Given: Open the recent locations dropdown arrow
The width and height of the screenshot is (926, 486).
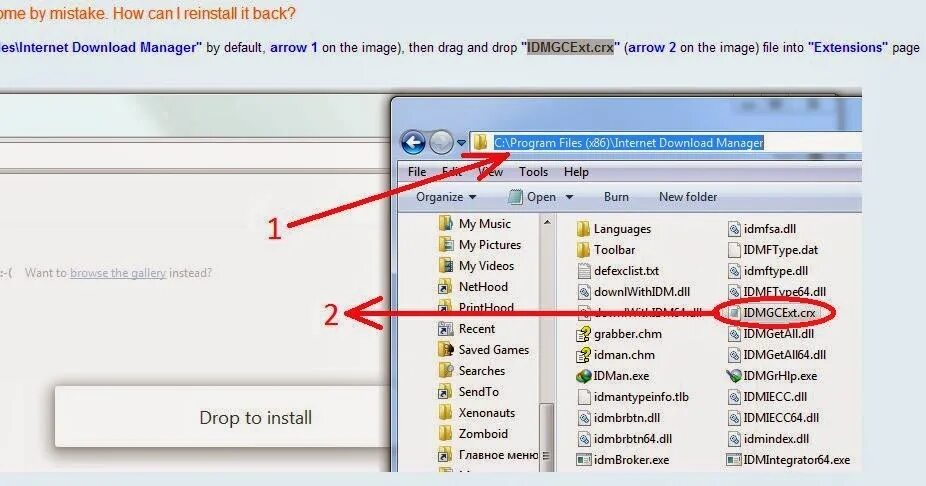Looking at the screenshot, I should tap(461, 143).
